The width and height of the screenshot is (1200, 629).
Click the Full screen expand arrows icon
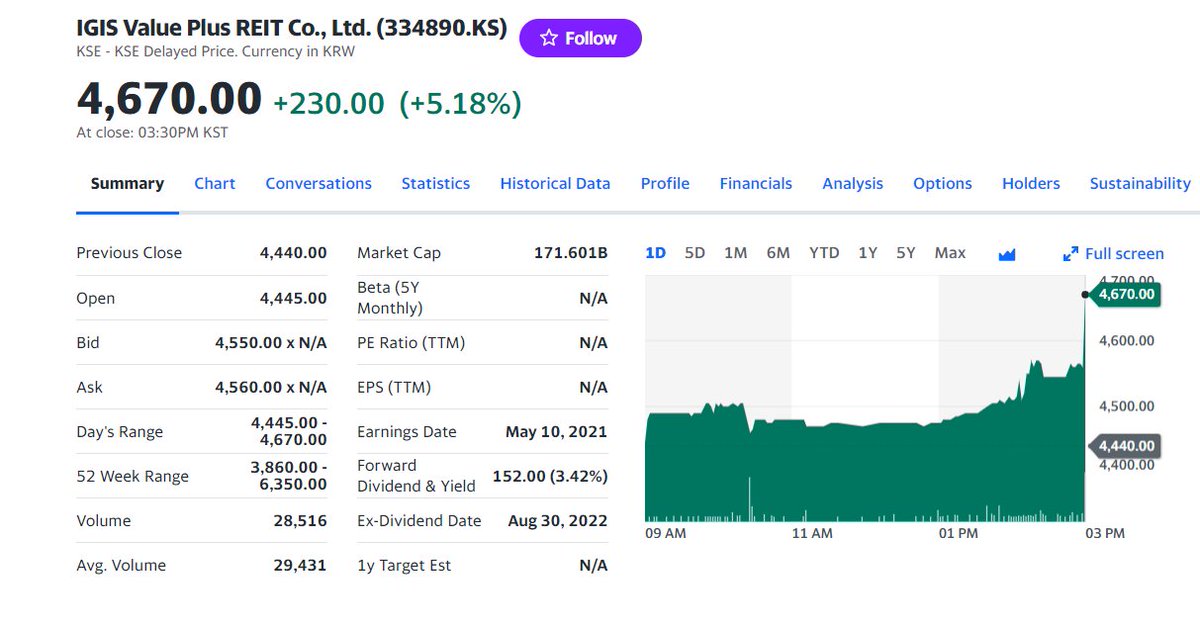[1070, 254]
